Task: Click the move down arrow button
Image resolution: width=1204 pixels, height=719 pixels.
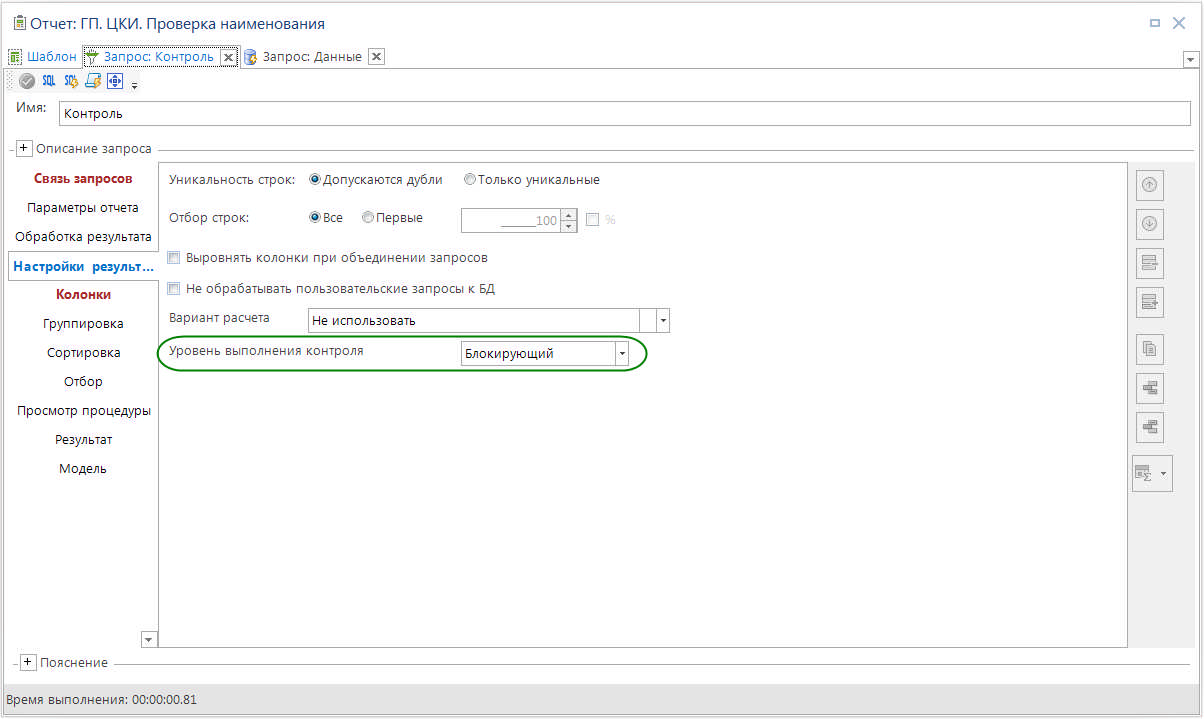Action: coord(1149,224)
